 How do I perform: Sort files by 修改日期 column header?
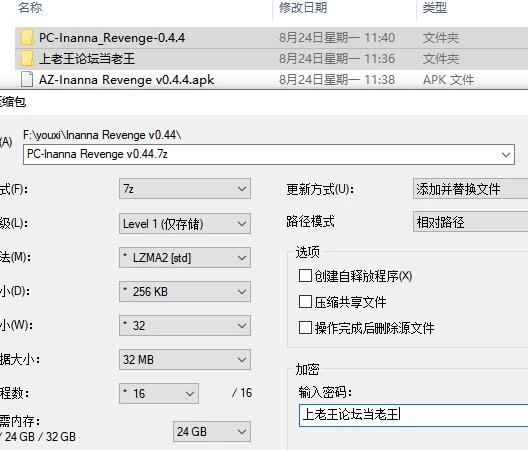pyautogui.click(x=303, y=7)
